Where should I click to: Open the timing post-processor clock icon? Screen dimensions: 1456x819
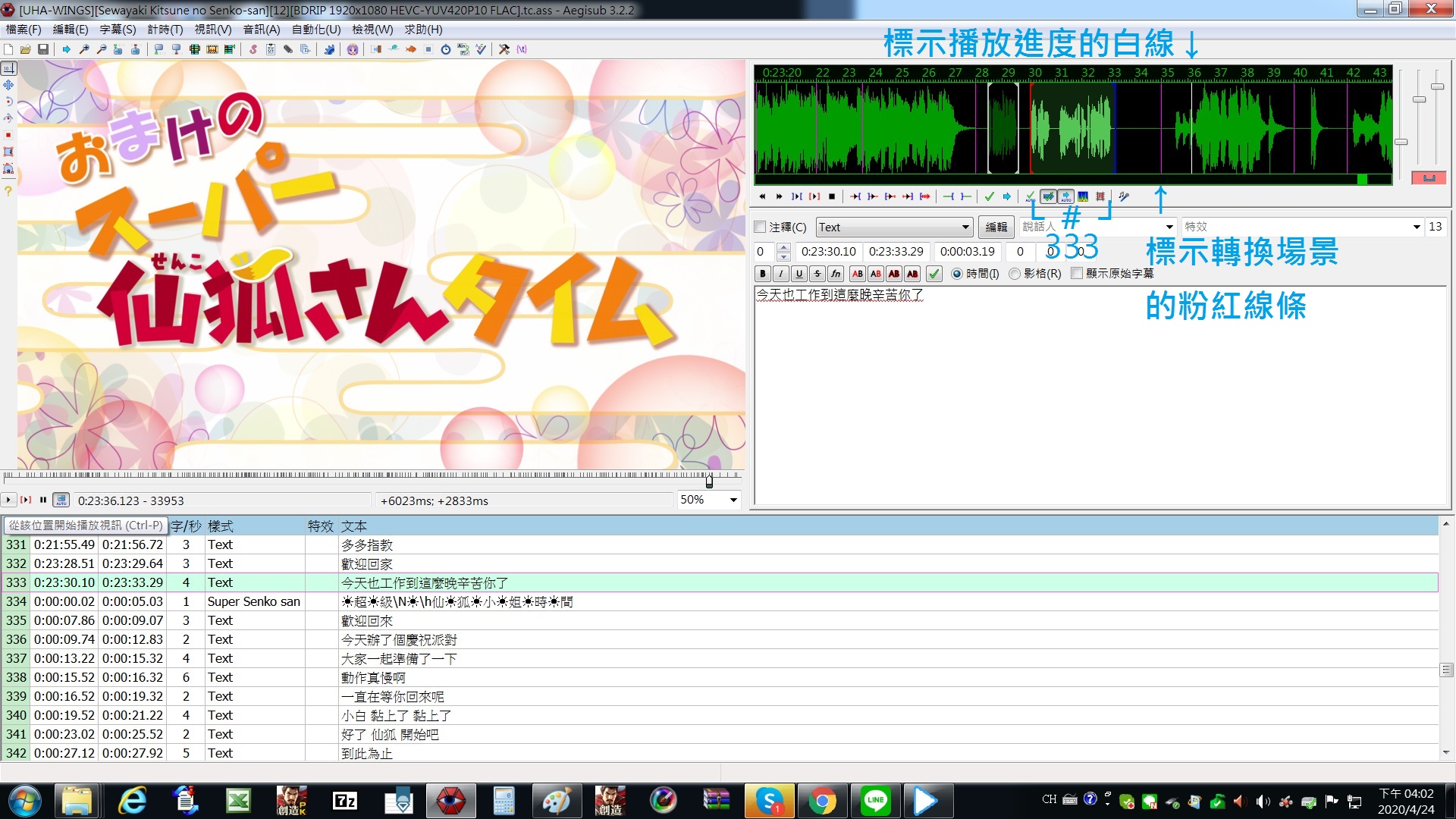click(446, 49)
